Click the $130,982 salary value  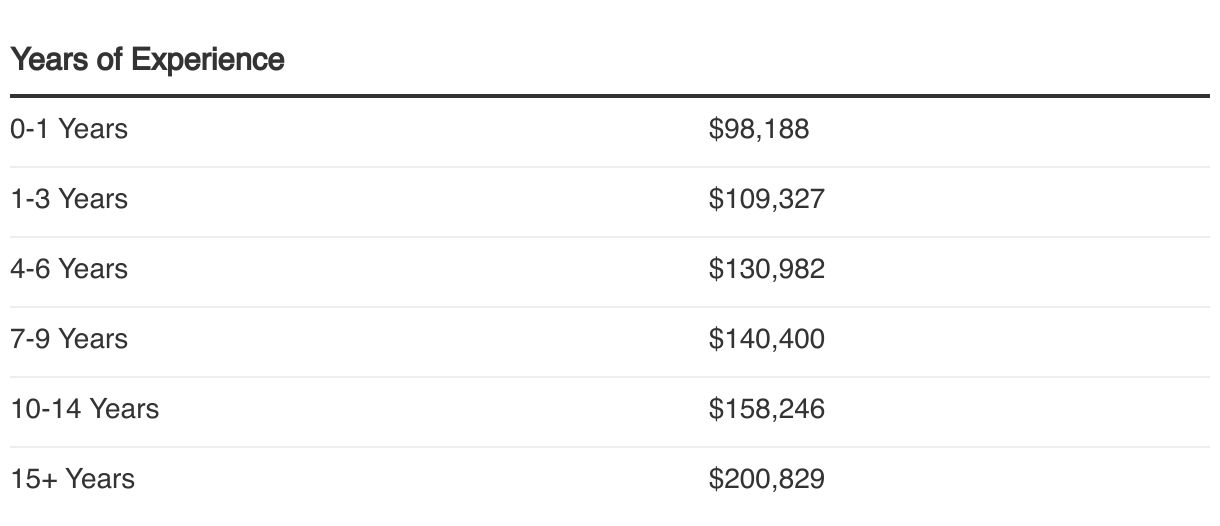(x=766, y=269)
